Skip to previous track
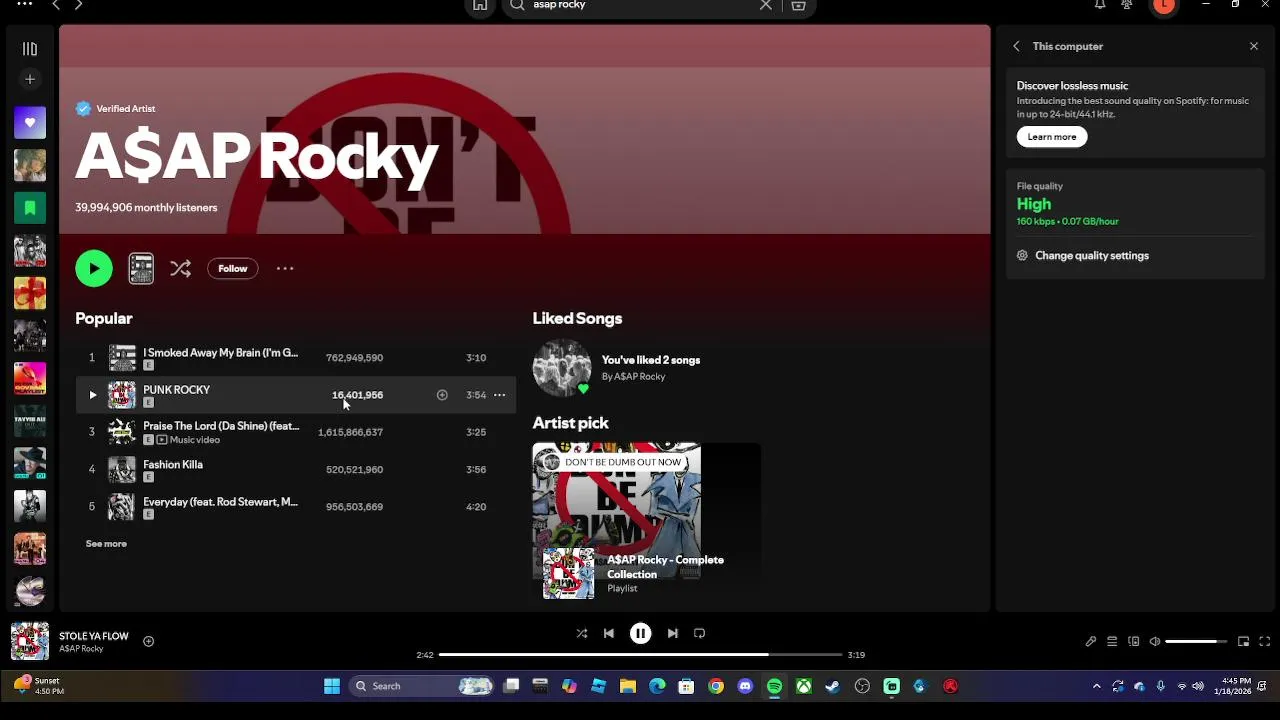The width and height of the screenshot is (1280, 720). click(609, 633)
